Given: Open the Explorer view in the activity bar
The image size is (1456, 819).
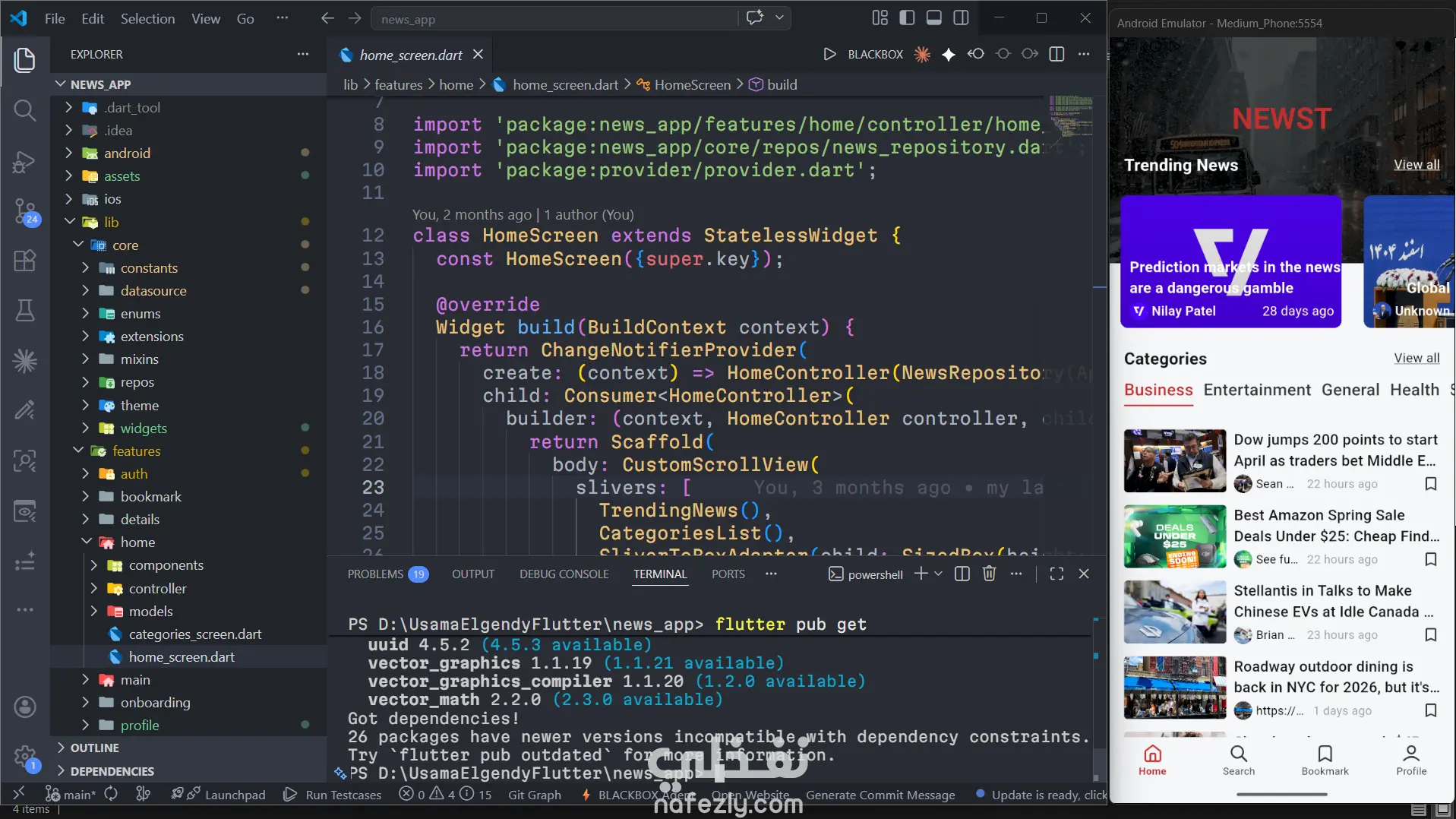Looking at the screenshot, I should pyautogui.click(x=24, y=60).
